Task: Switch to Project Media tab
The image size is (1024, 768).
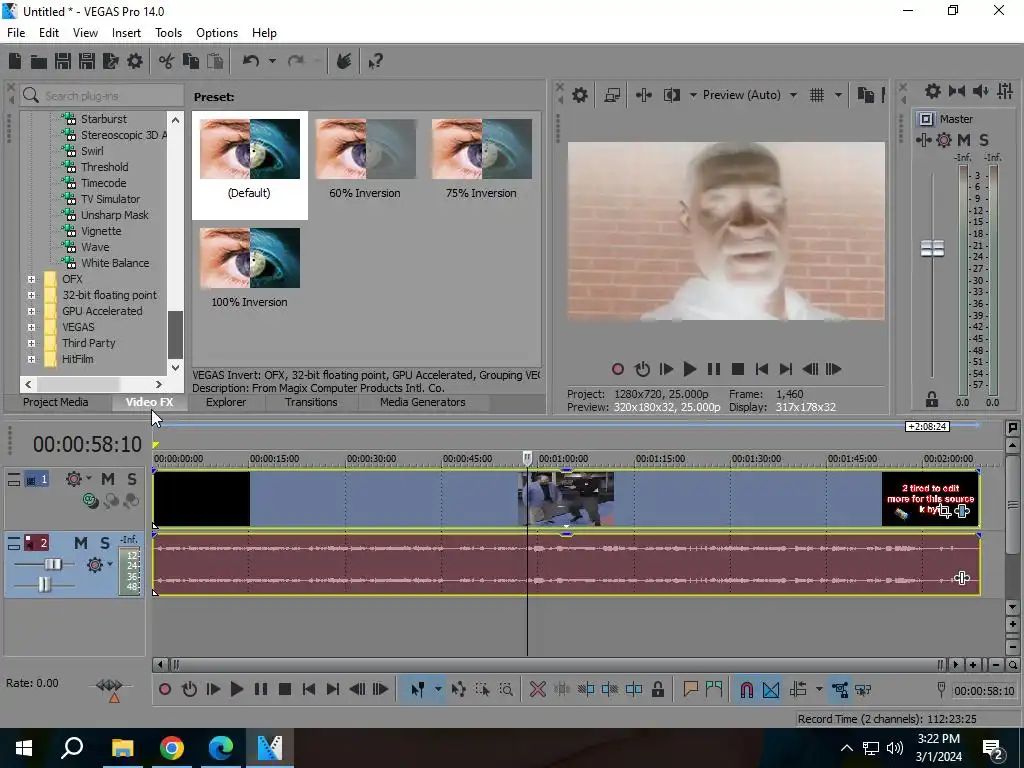Action: 56,402
